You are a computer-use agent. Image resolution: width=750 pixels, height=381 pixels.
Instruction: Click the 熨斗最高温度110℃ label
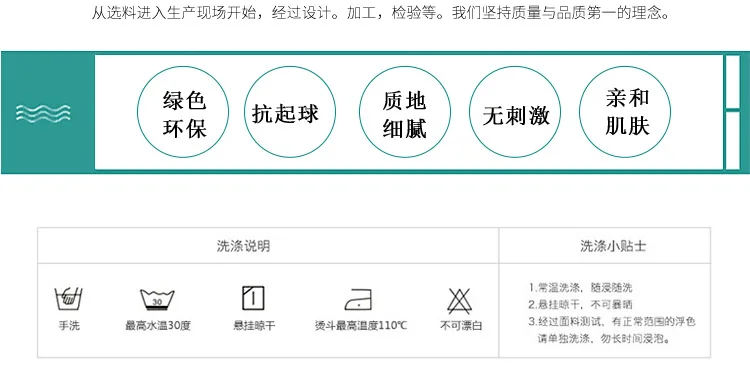point(361,326)
